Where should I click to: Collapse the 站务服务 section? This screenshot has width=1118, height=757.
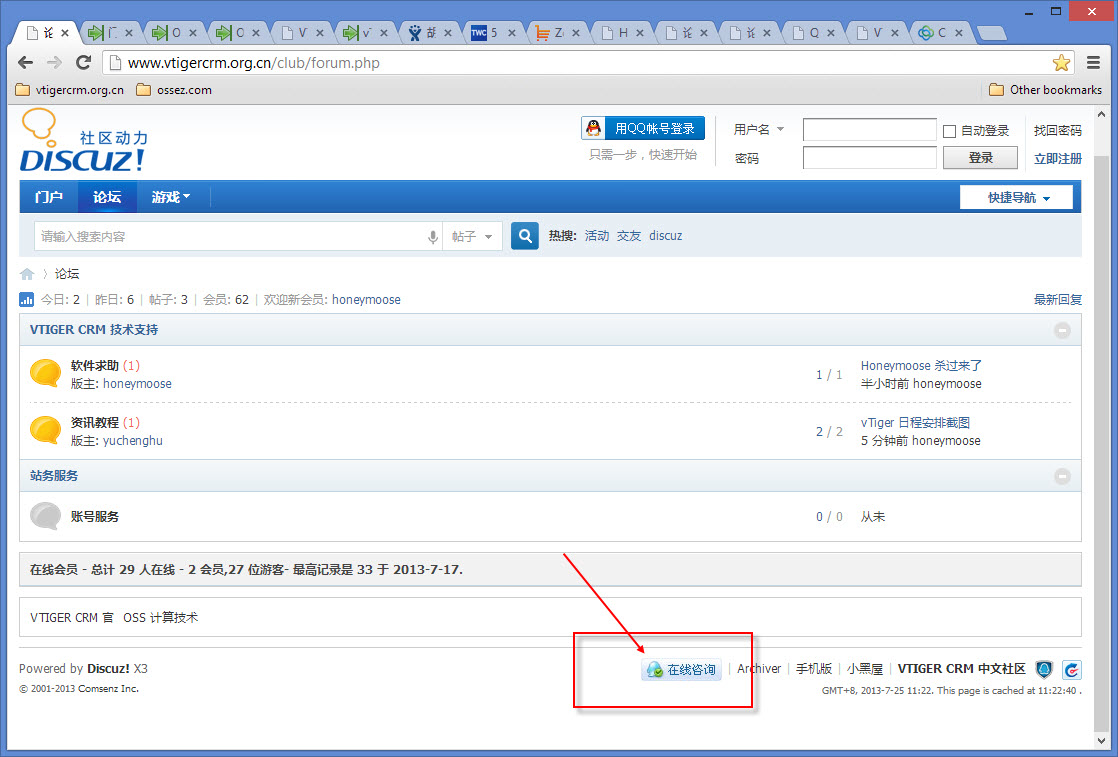(1062, 476)
